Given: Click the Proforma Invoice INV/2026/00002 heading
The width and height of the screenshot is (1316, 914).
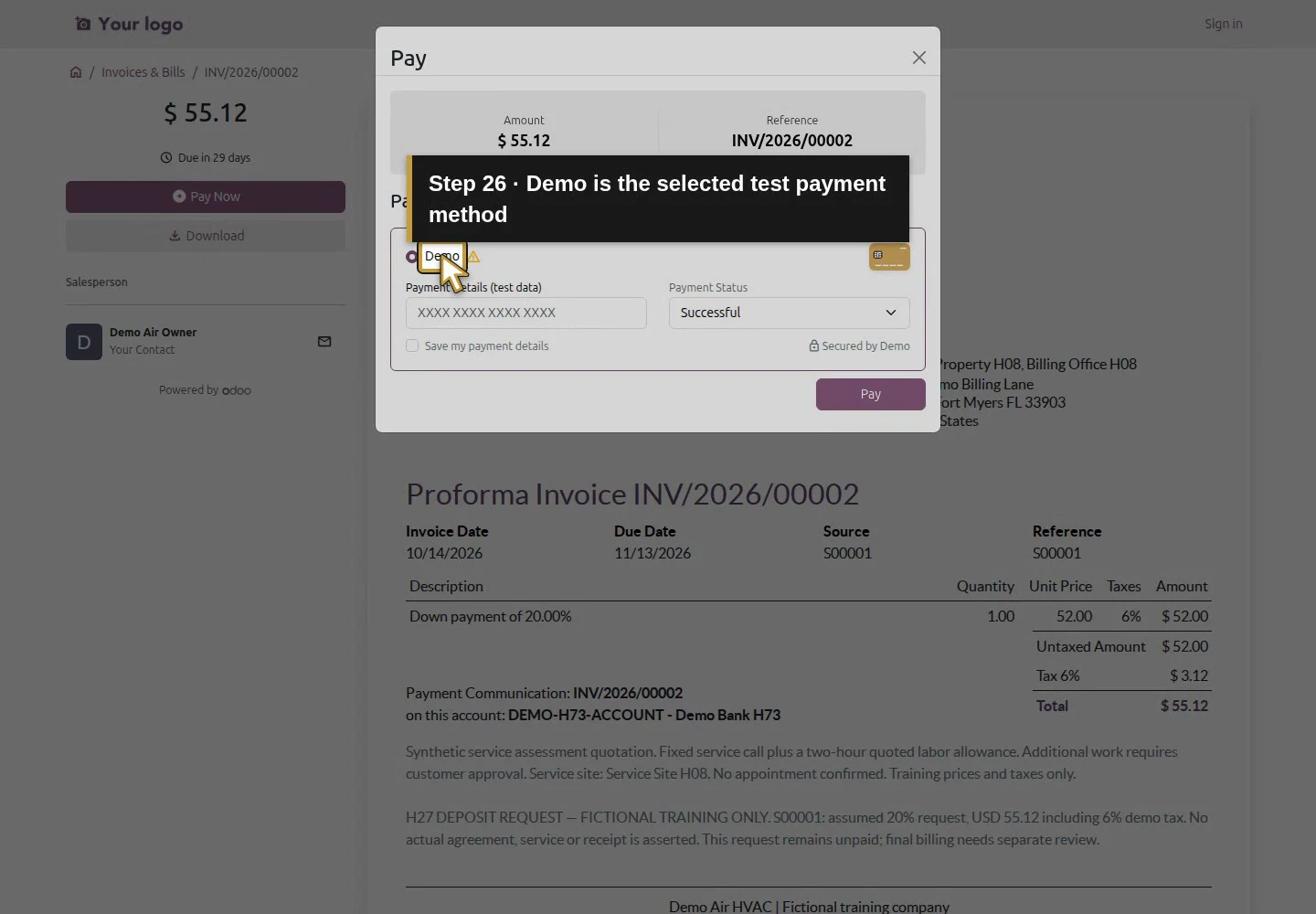Looking at the screenshot, I should (x=632, y=494).
